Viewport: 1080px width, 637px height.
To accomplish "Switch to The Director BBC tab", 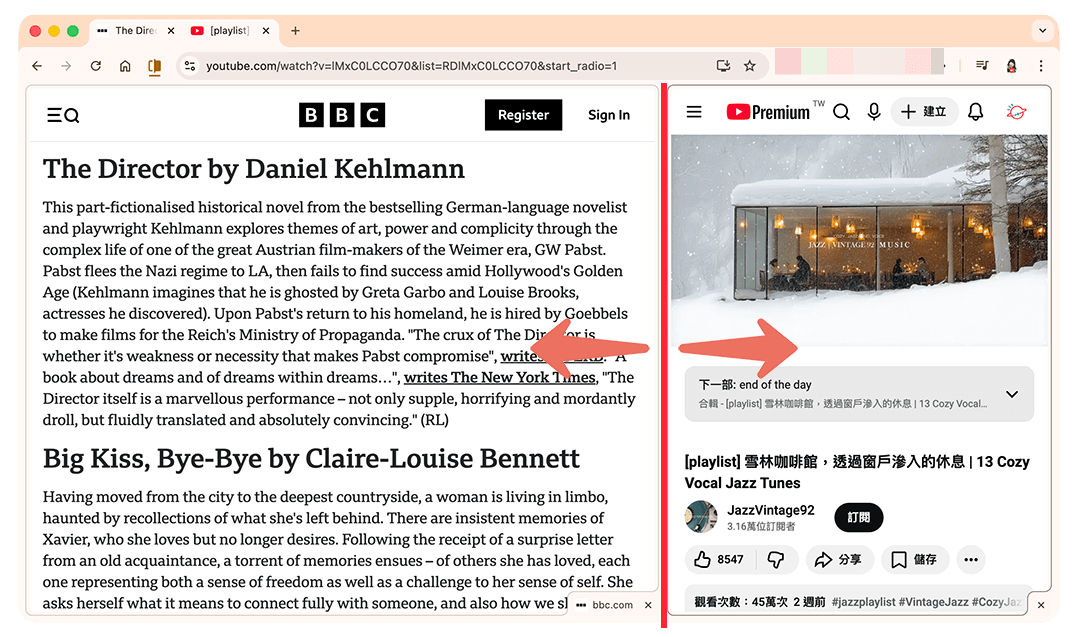I will pos(130,31).
